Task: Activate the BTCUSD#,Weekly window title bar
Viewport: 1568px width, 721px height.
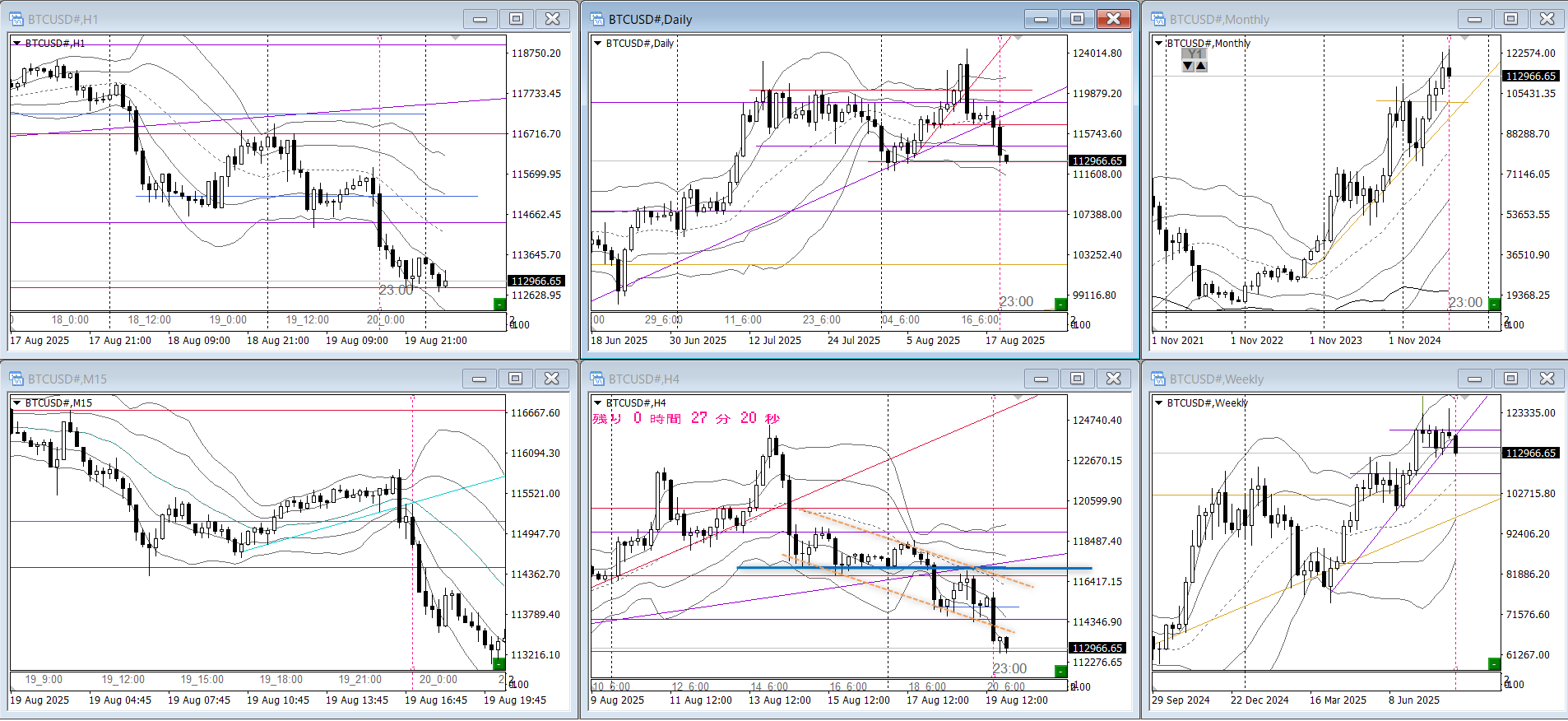Action: pos(1316,379)
